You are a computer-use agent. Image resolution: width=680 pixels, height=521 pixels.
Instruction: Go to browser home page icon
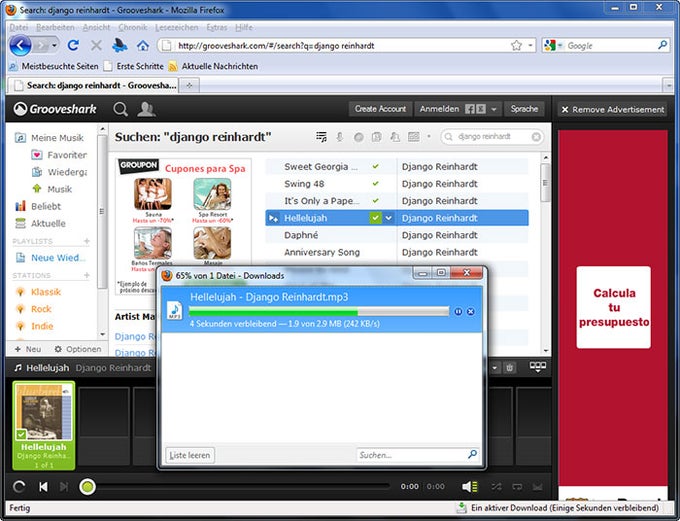(x=143, y=45)
